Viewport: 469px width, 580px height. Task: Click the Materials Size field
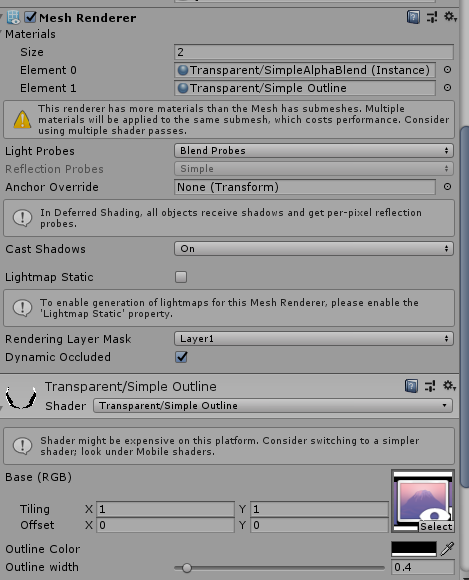[314, 52]
